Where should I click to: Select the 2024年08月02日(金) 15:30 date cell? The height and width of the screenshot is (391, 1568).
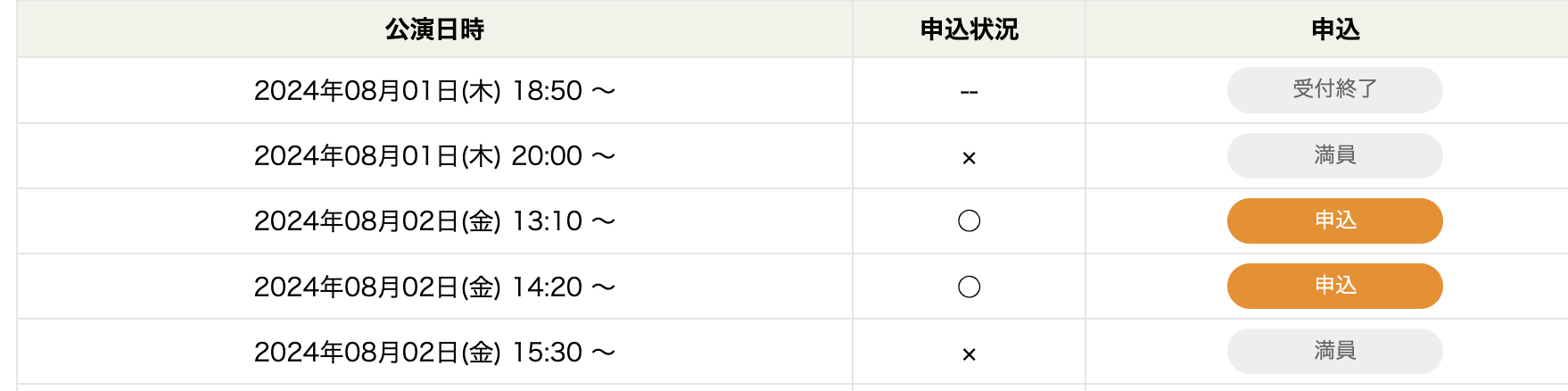tap(434, 352)
